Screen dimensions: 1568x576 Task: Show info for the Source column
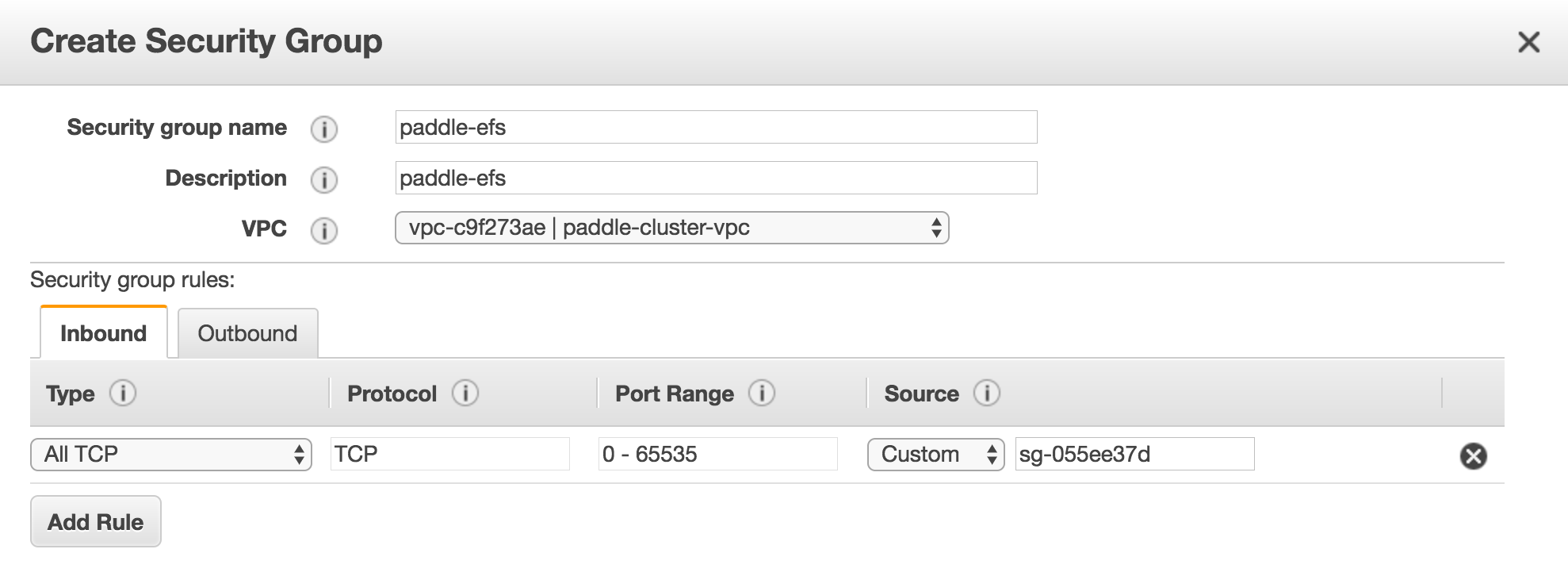(x=987, y=393)
